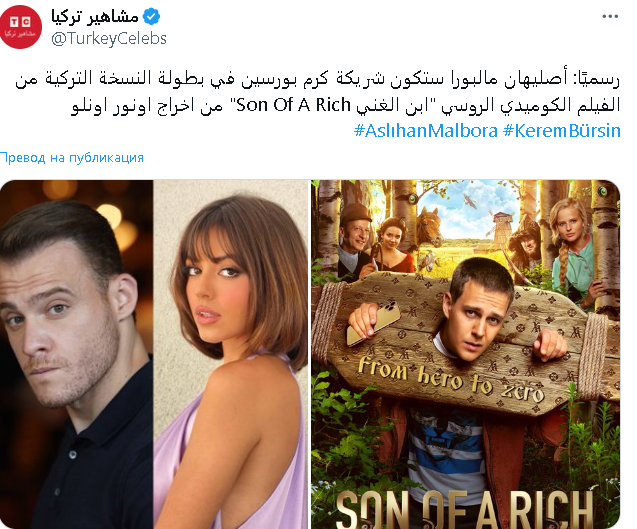Click the gold smartphone in the poster
This screenshot has width=637, height=529.
[x=374, y=322]
